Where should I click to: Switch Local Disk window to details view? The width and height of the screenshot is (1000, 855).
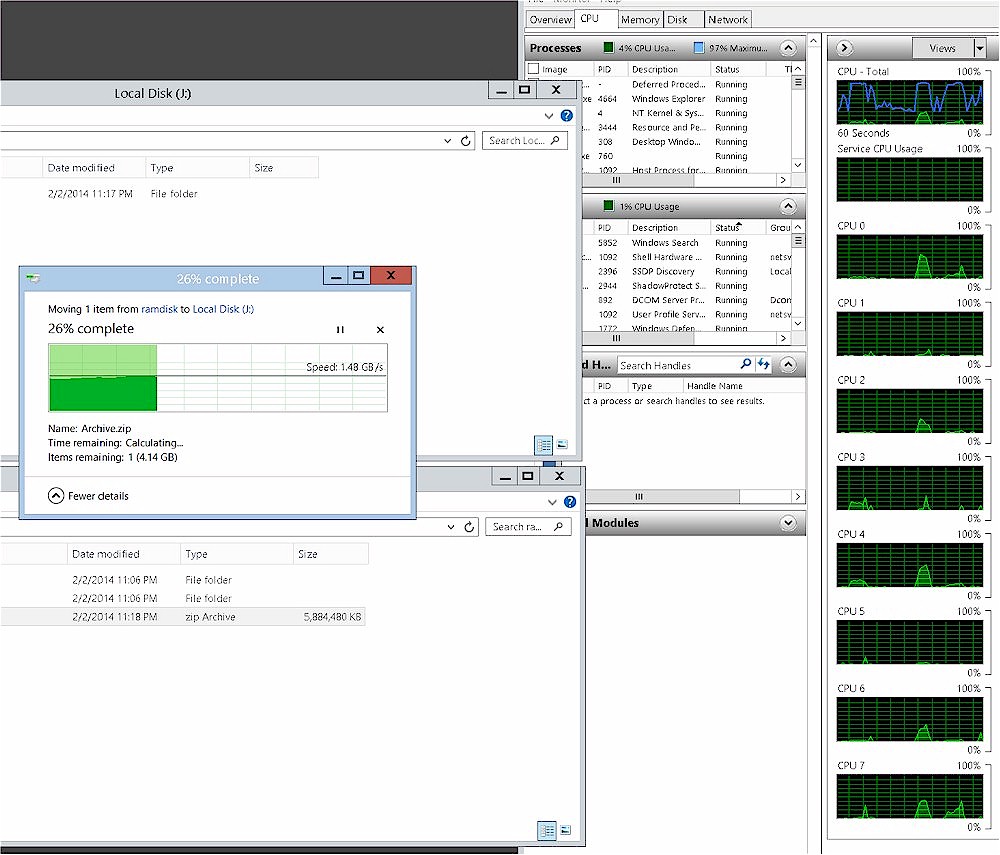[543, 444]
